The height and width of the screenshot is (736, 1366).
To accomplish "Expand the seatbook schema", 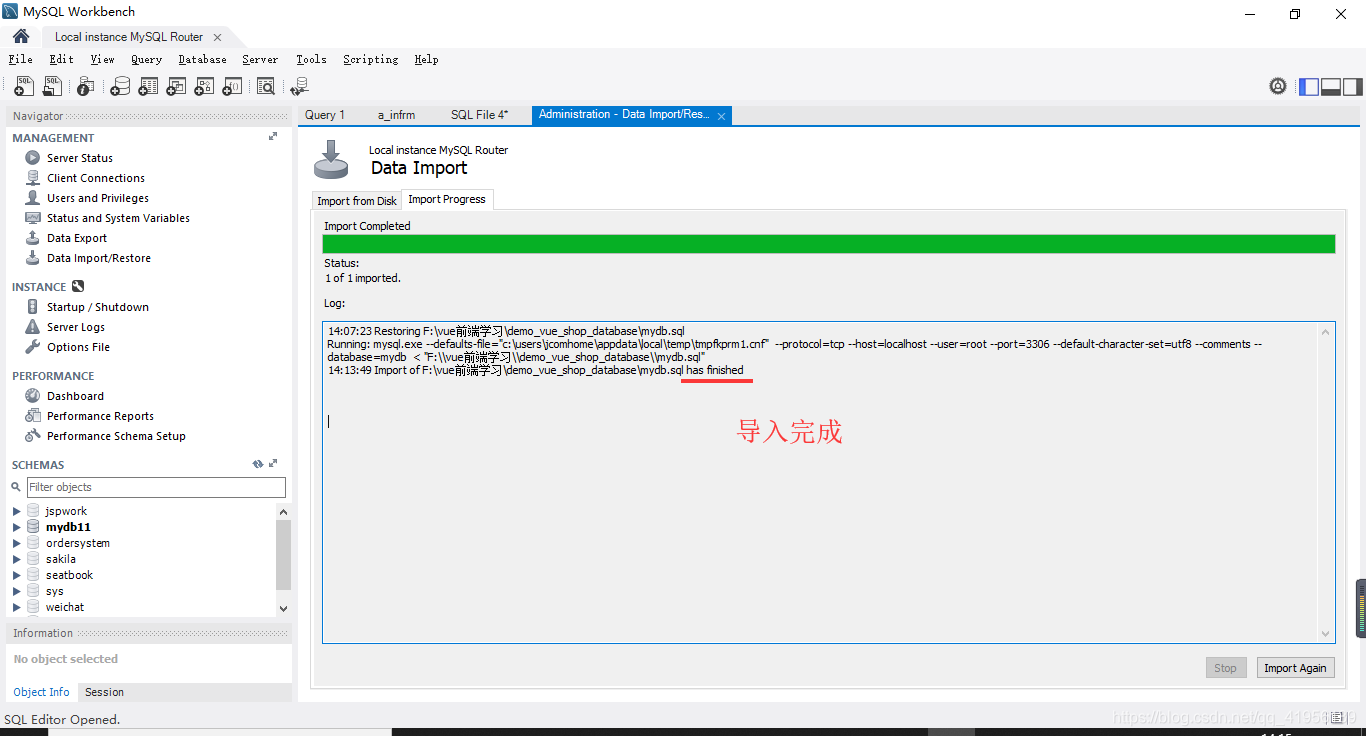I will coord(17,575).
